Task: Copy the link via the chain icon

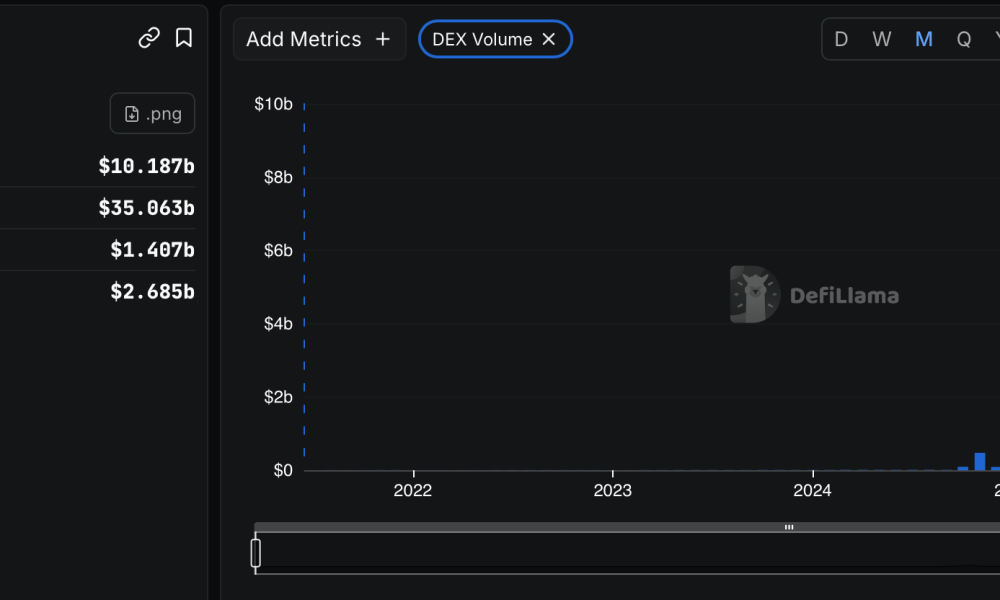Action: (149, 38)
